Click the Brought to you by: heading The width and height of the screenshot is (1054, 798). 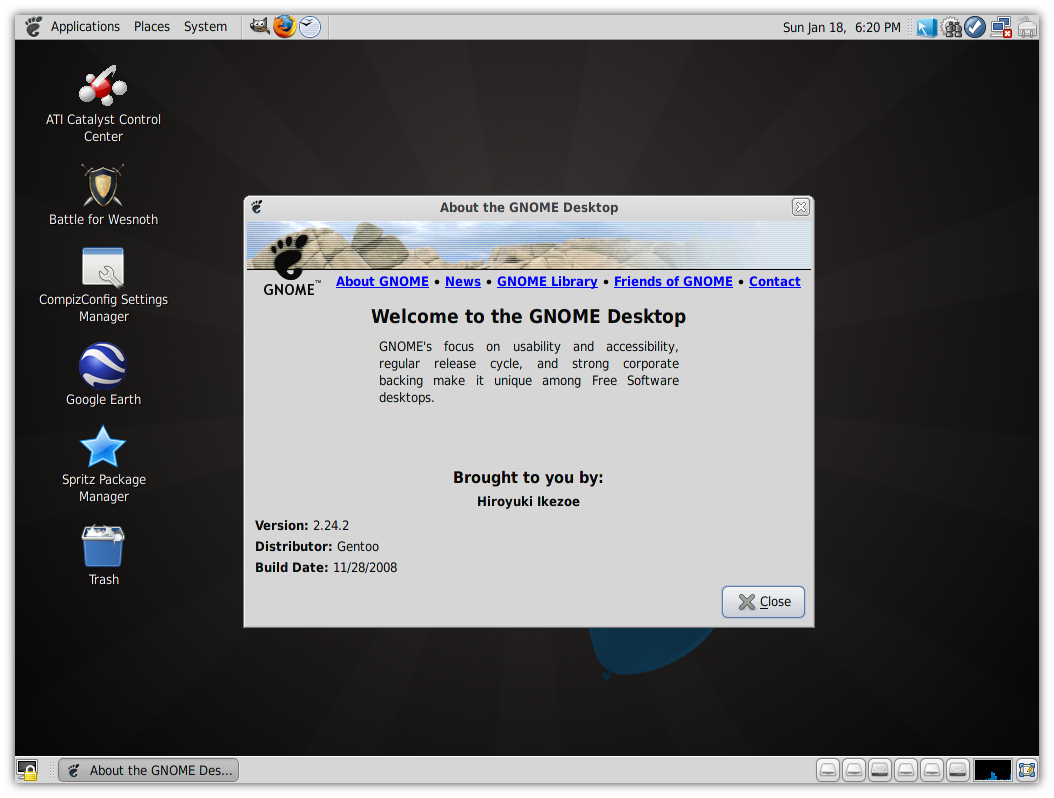tap(528, 477)
